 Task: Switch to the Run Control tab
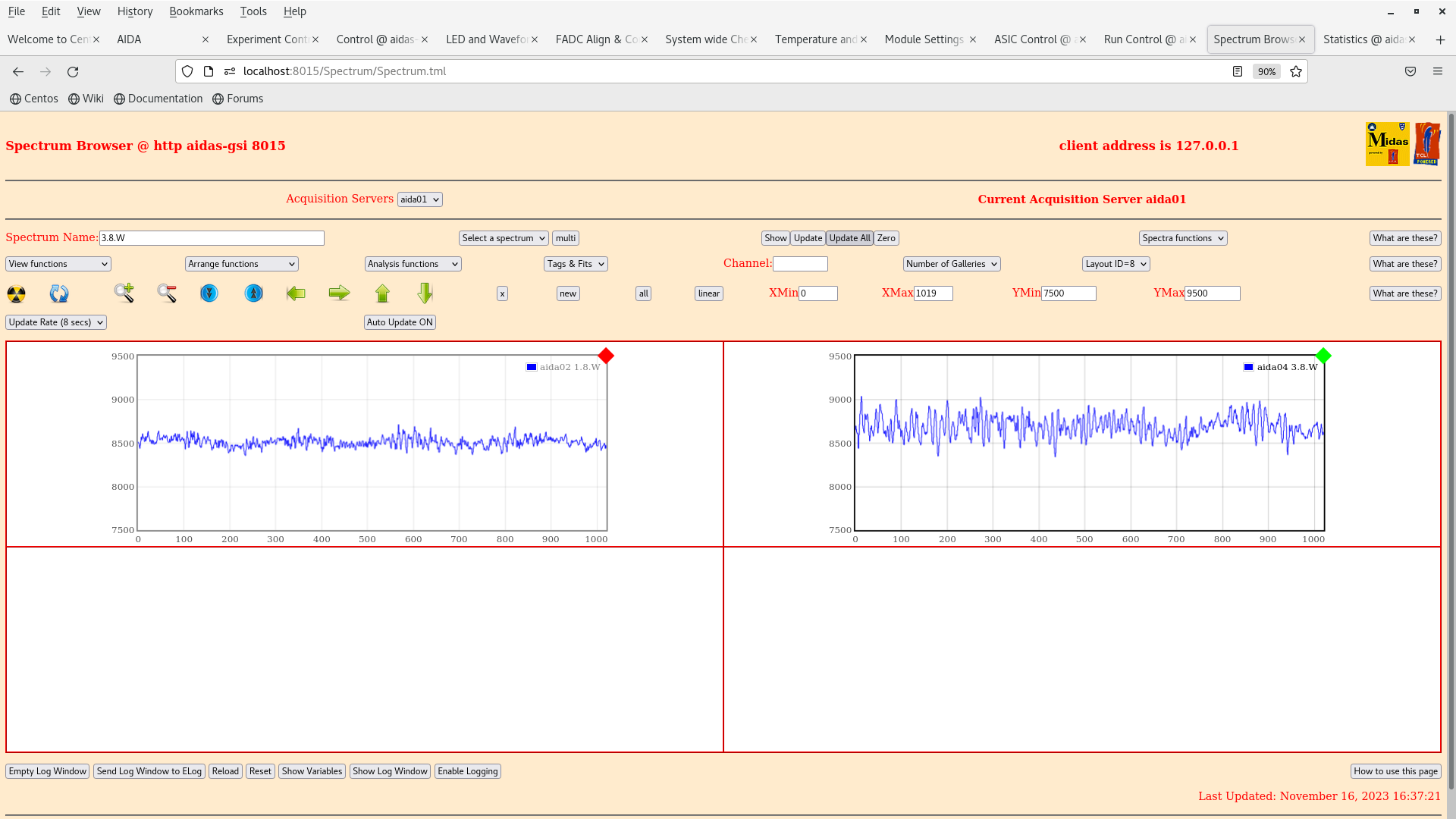[1143, 39]
